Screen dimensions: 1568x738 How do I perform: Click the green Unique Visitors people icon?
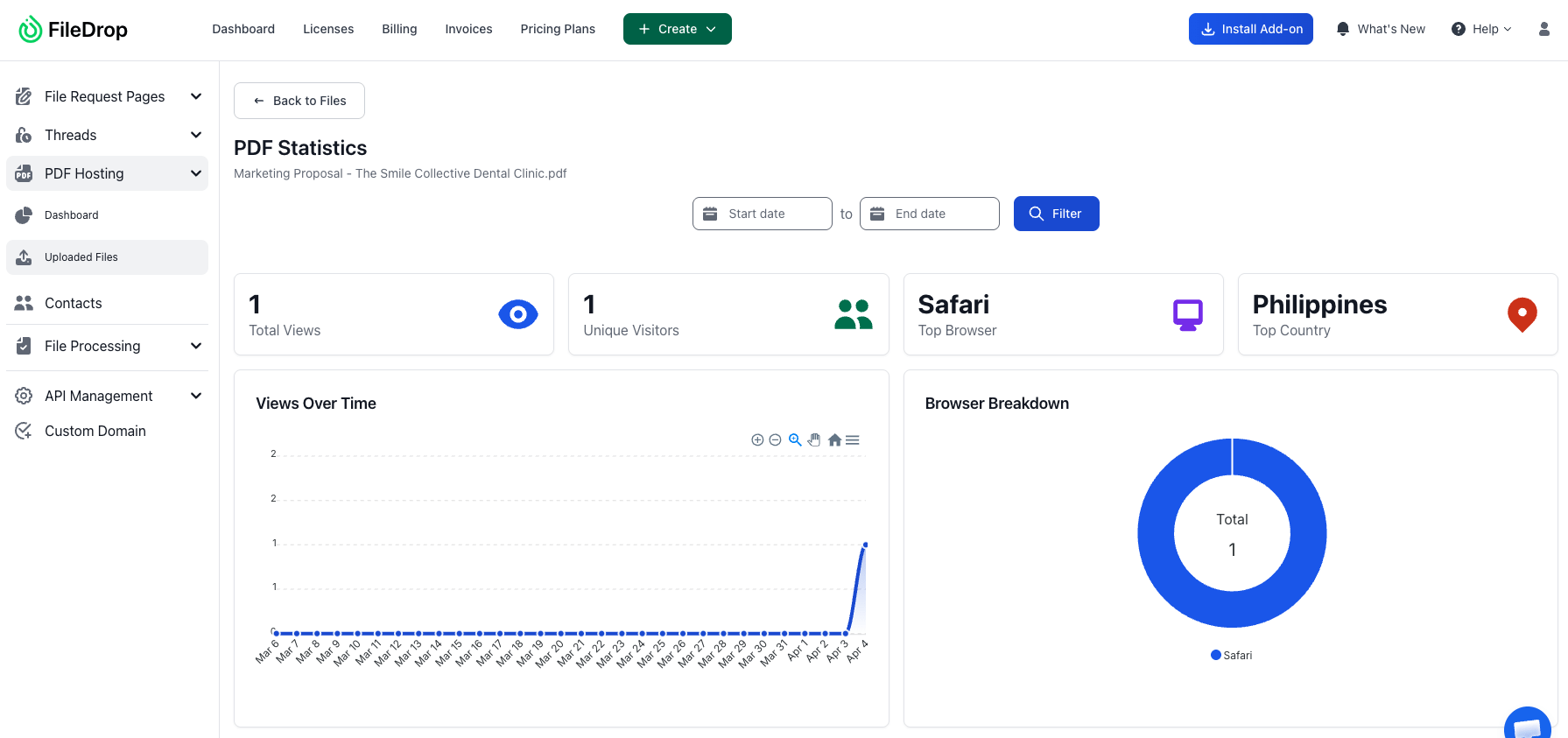click(853, 314)
